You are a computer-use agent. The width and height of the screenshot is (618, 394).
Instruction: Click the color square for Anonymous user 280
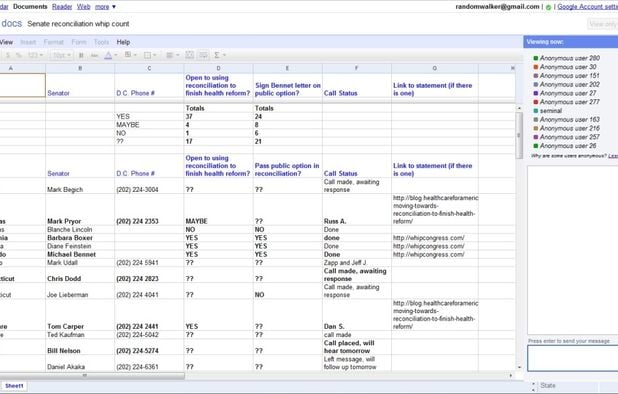(536, 58)
